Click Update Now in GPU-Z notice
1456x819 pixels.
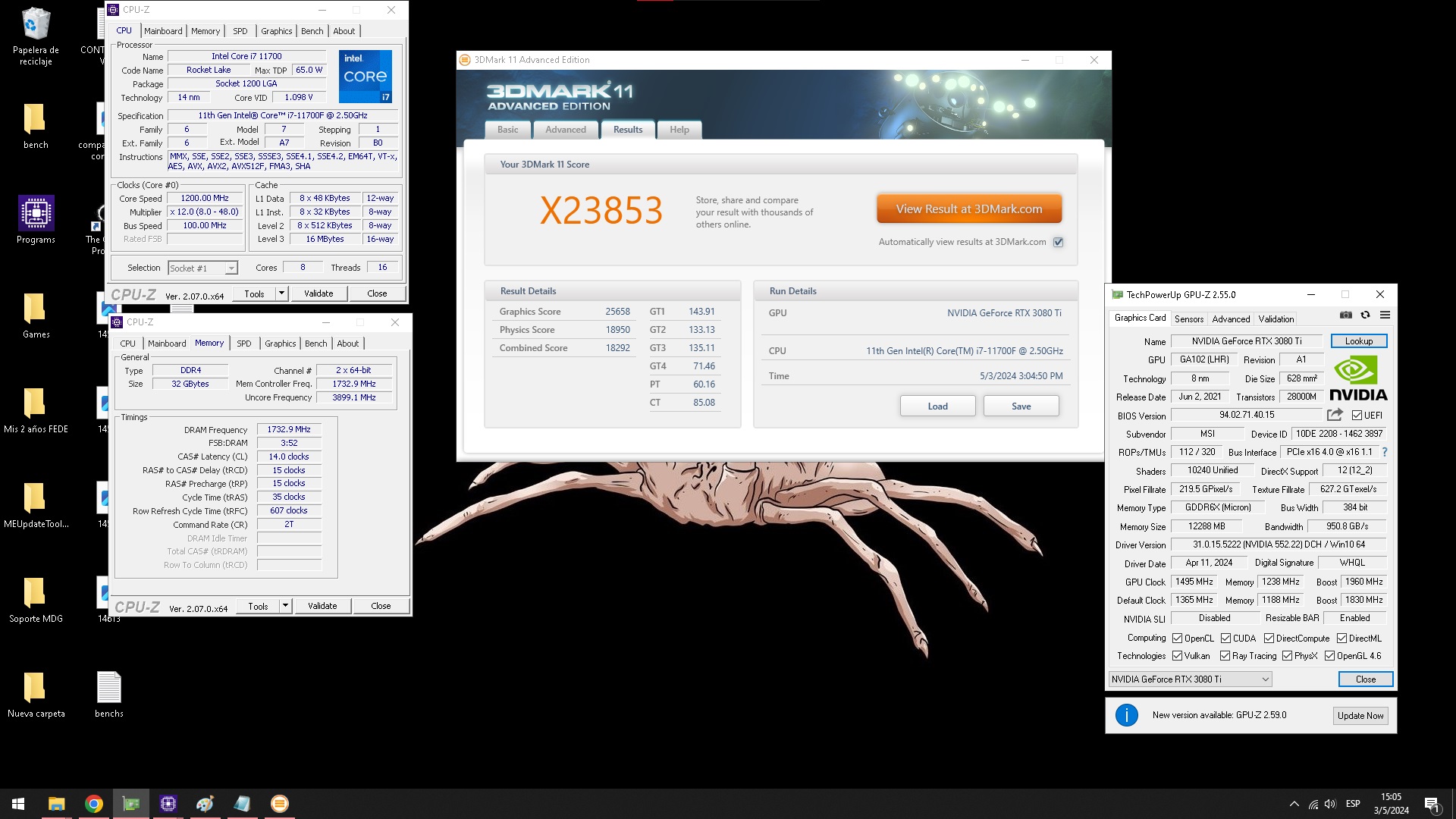pos(1360,716)
